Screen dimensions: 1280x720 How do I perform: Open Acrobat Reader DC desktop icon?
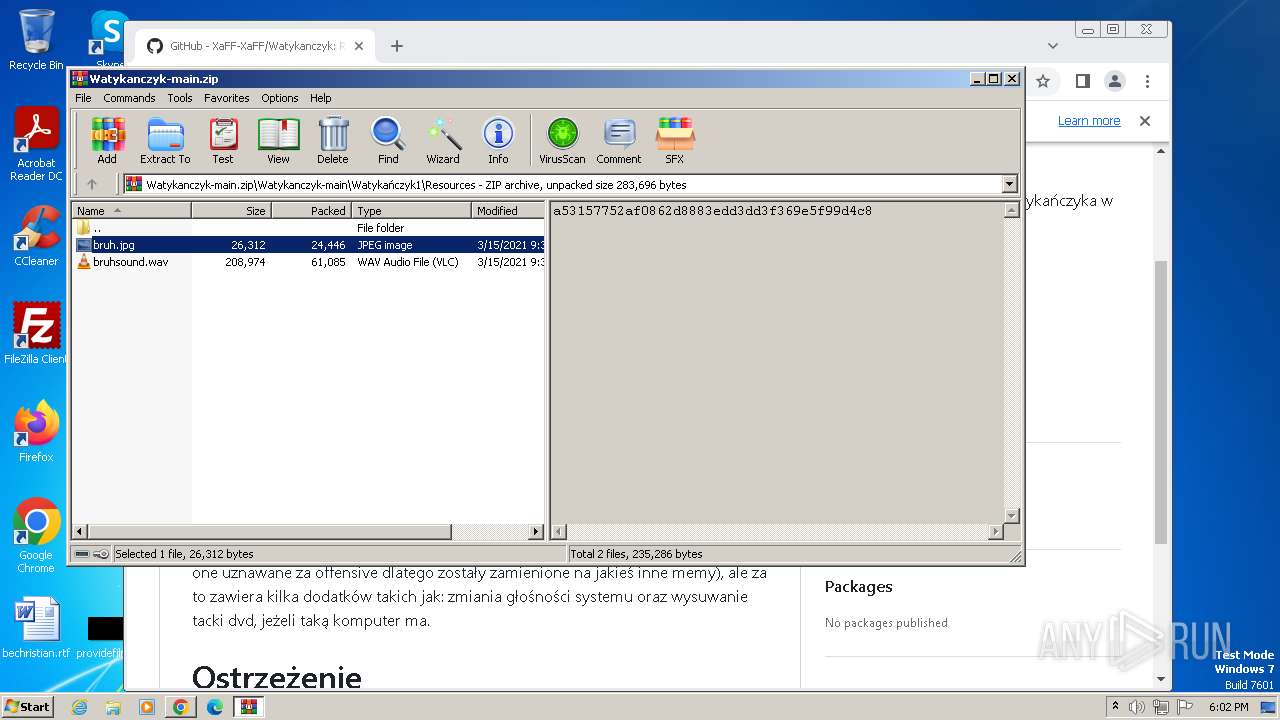click(36, 145)
